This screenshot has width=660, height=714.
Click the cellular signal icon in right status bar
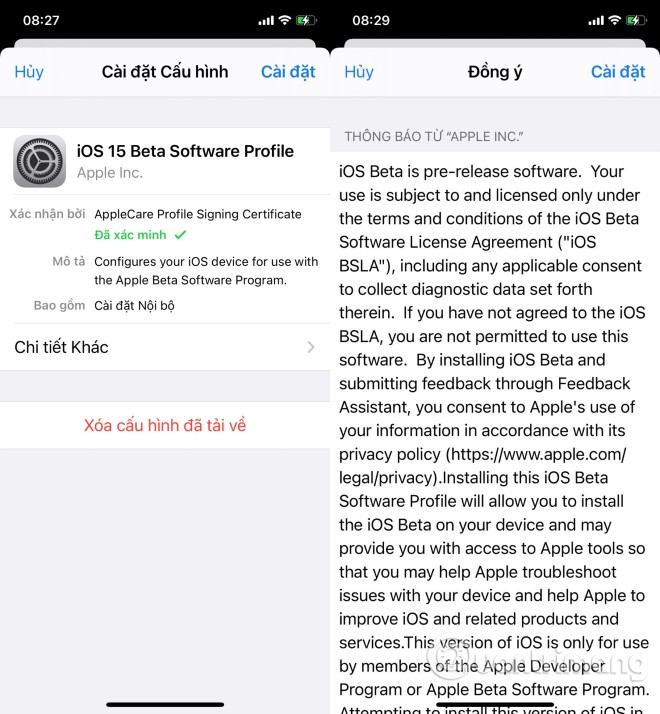[x=596, y=20]
